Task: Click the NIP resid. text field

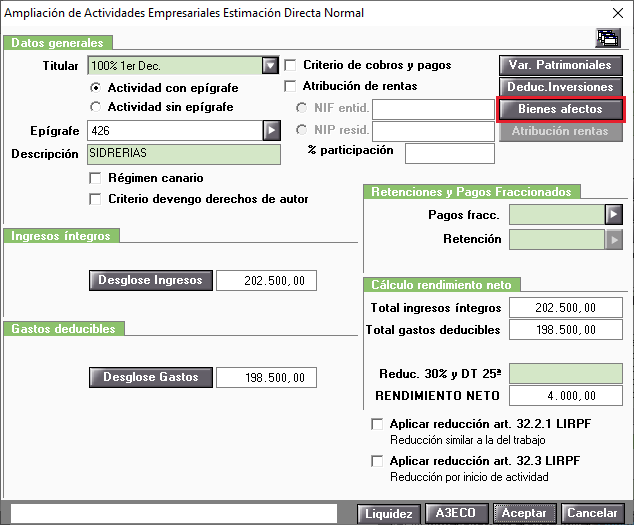Action: (433, 131)
